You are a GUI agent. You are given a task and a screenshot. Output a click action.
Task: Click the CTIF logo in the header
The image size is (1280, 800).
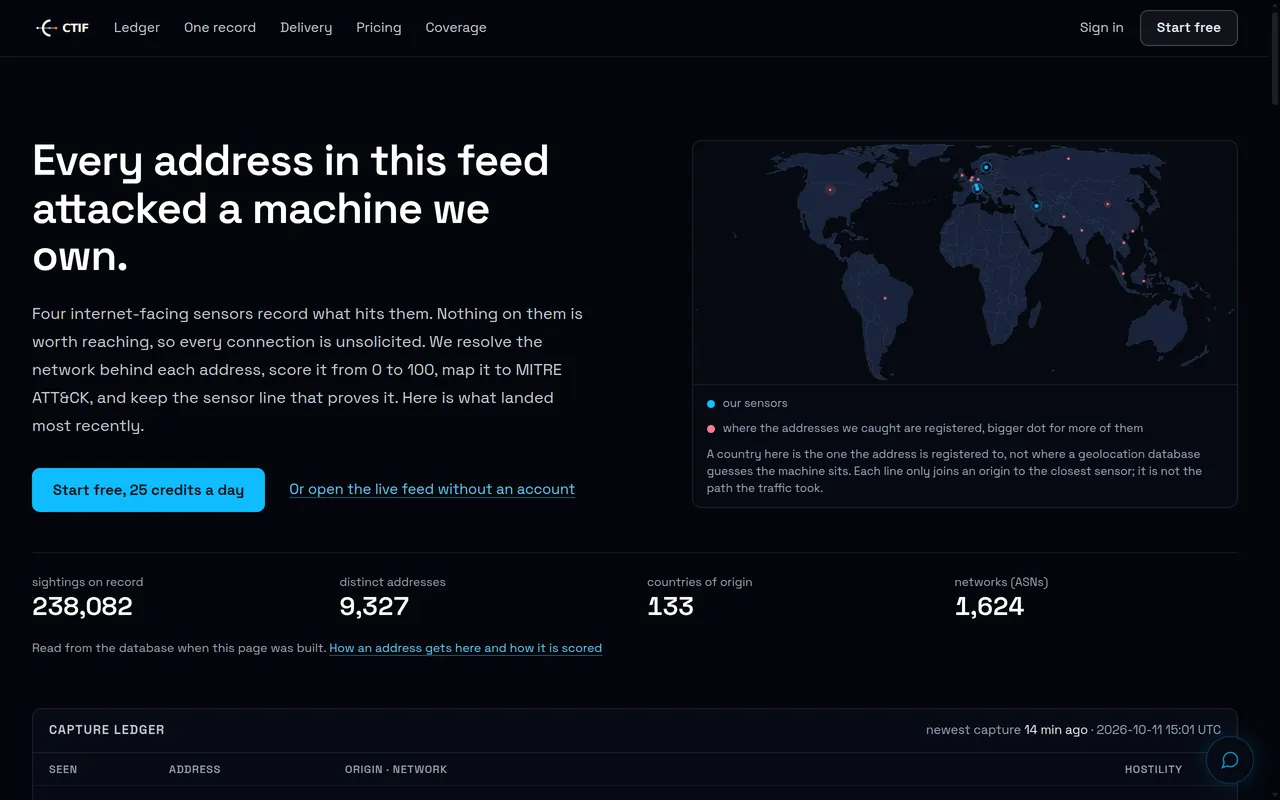click(x=62, y=28)
